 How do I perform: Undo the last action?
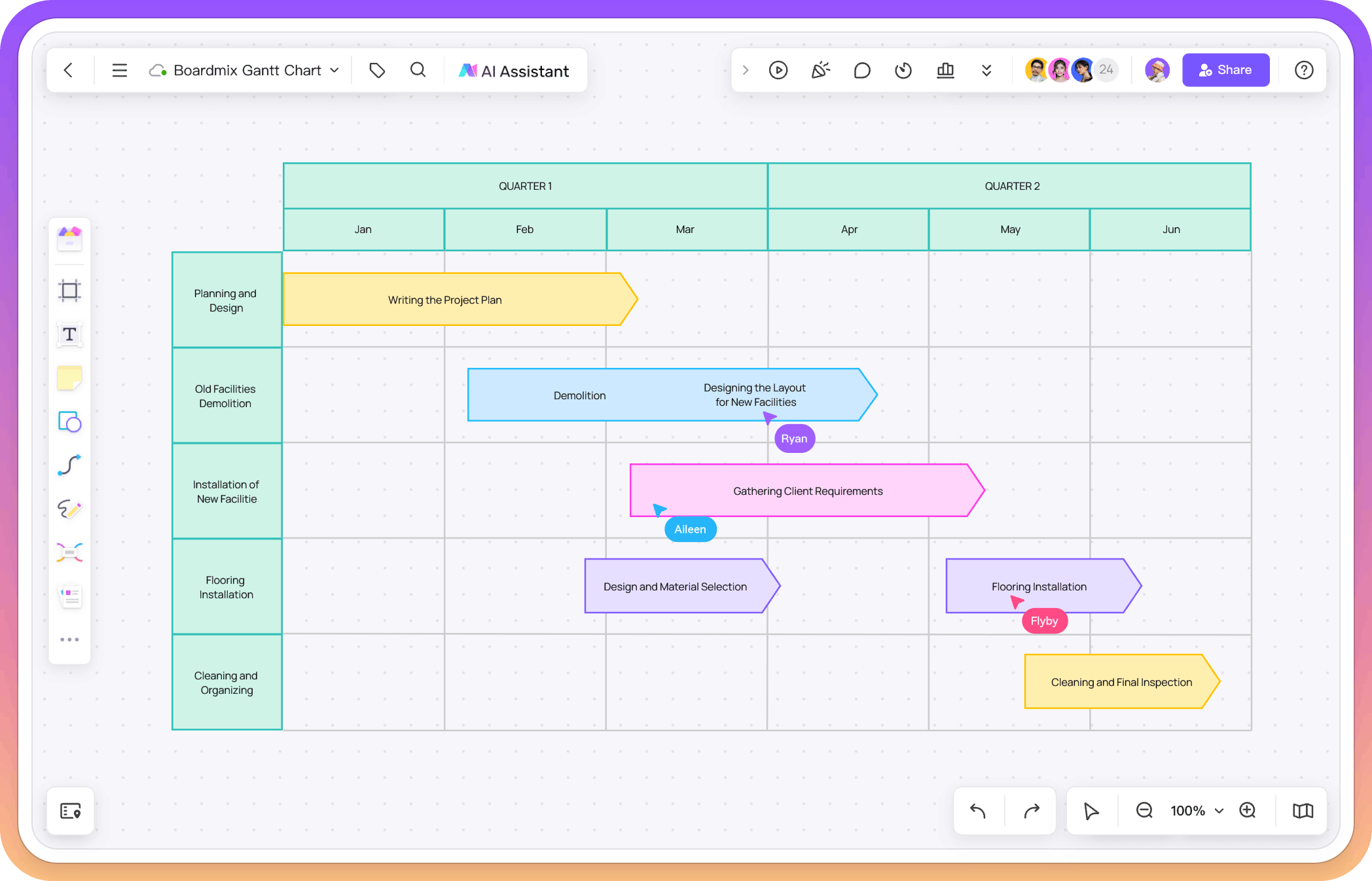point(978,811)
